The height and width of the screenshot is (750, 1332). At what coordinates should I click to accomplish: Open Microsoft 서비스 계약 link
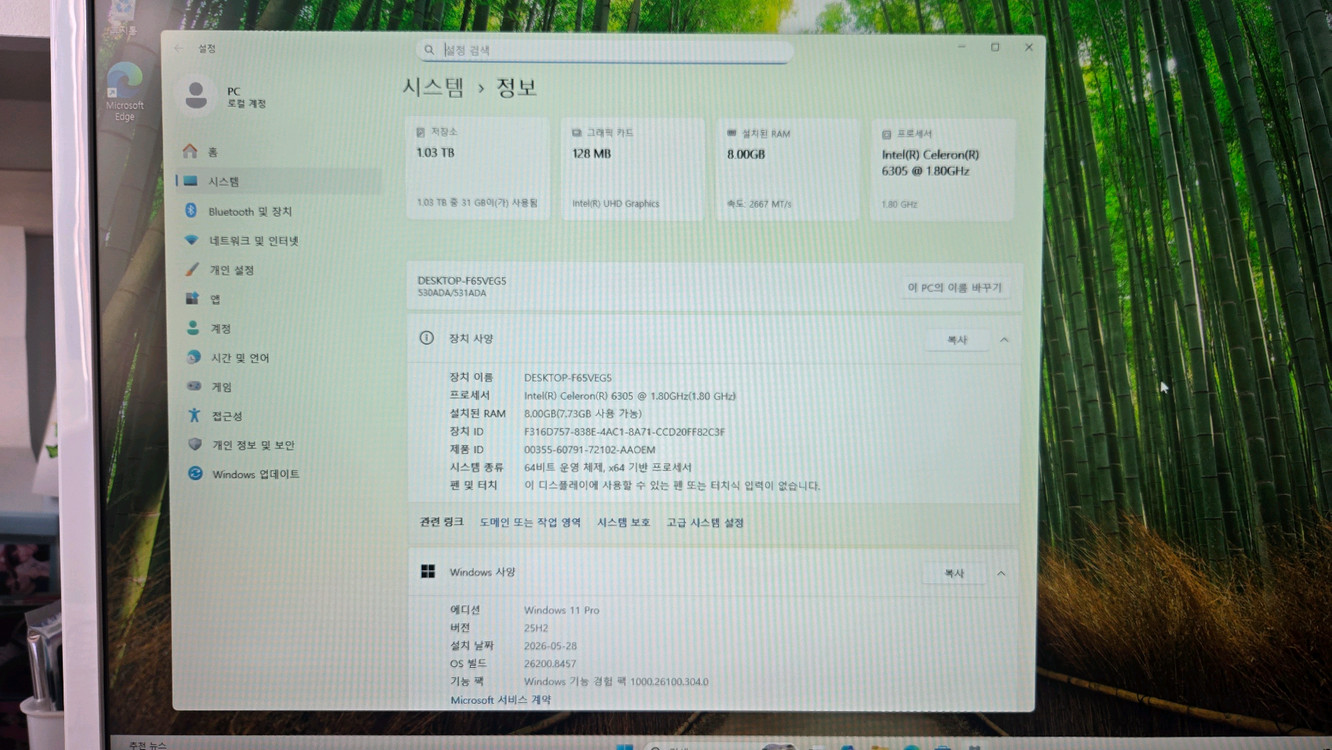pos(500,700)
